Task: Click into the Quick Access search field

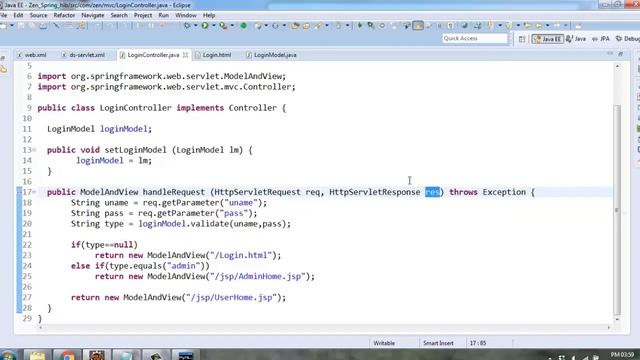Action: (475, 38)
